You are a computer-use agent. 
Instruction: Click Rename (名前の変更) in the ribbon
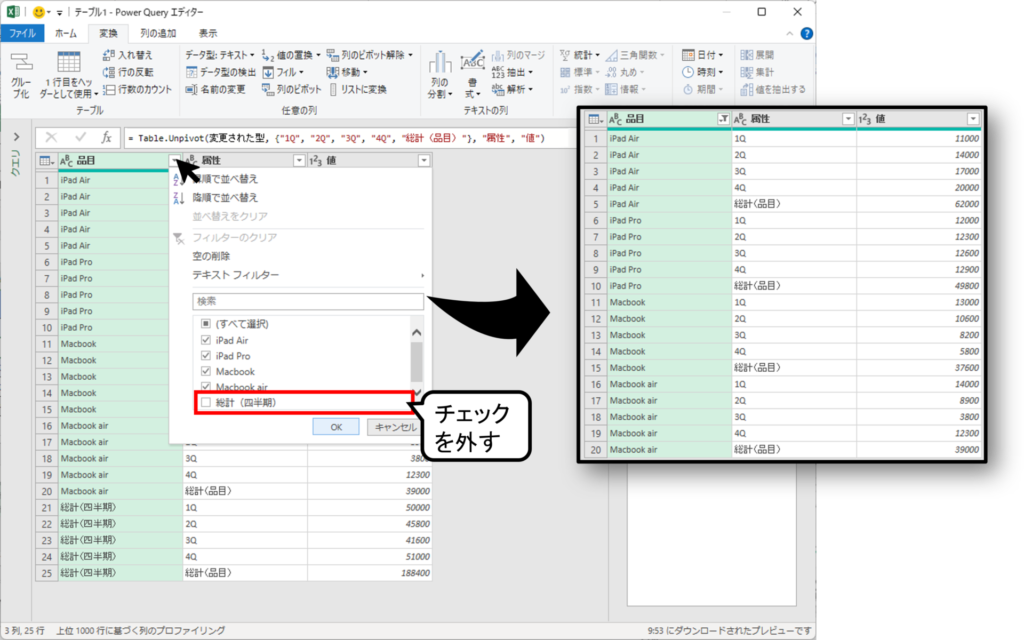216,89
